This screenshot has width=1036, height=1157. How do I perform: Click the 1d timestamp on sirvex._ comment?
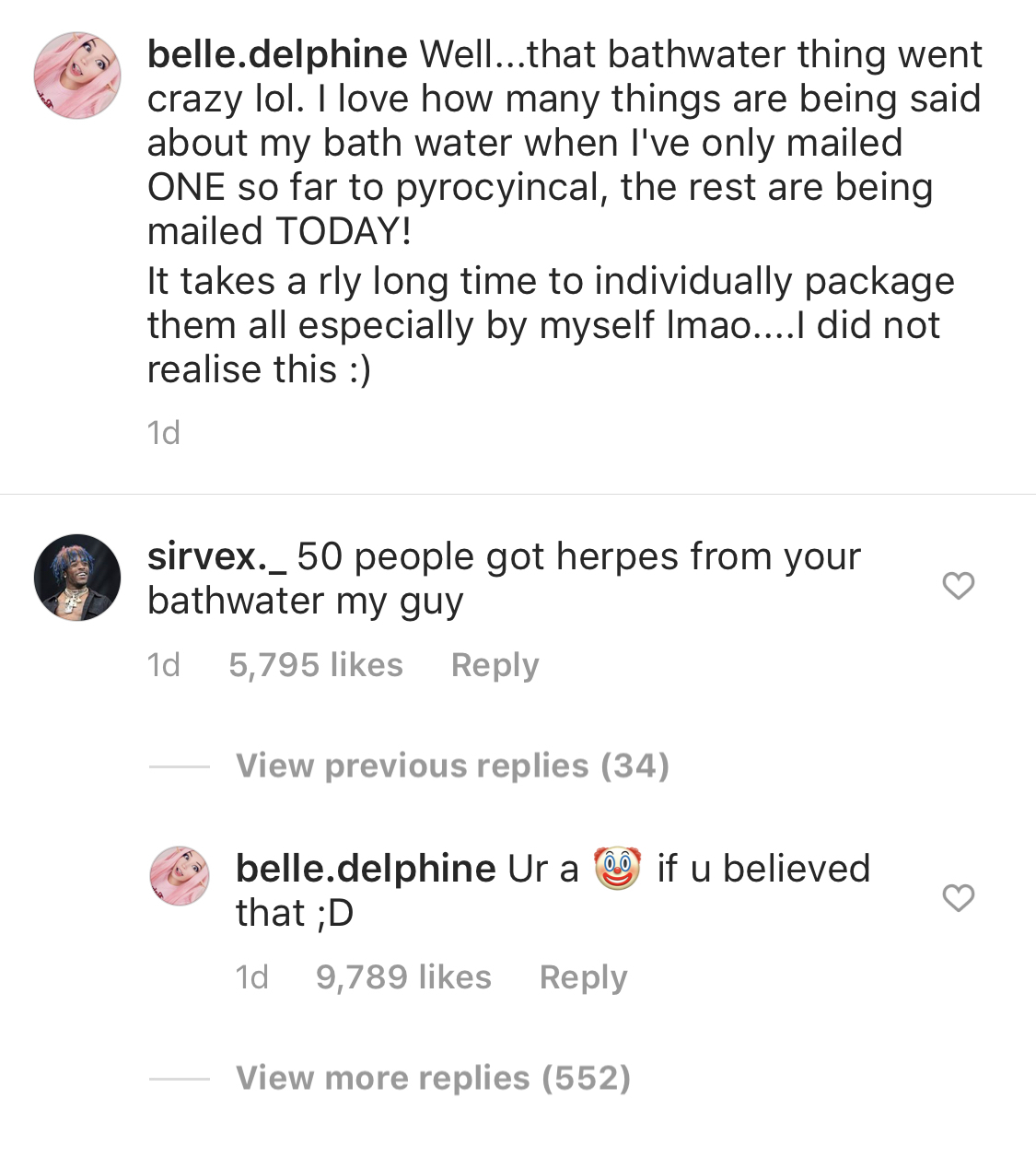pyautogui.click(x=164, y=665)
